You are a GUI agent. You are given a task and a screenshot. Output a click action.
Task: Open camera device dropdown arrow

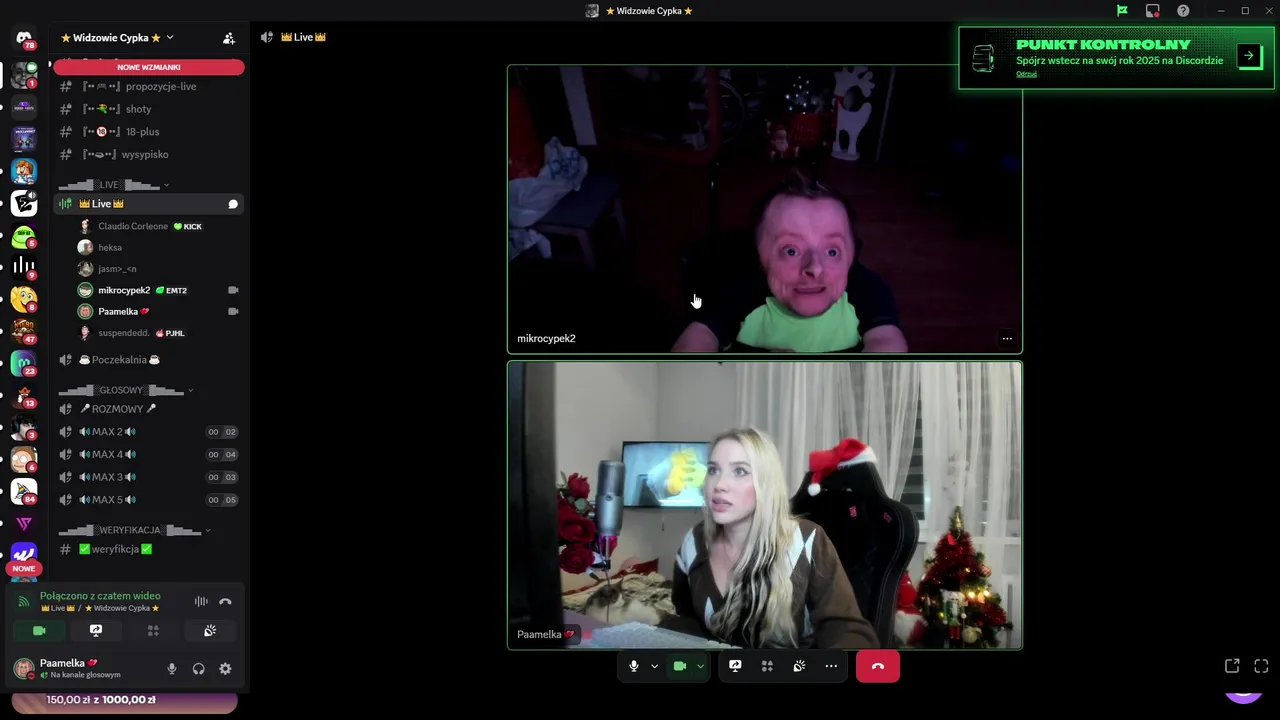tap(701, 666)
